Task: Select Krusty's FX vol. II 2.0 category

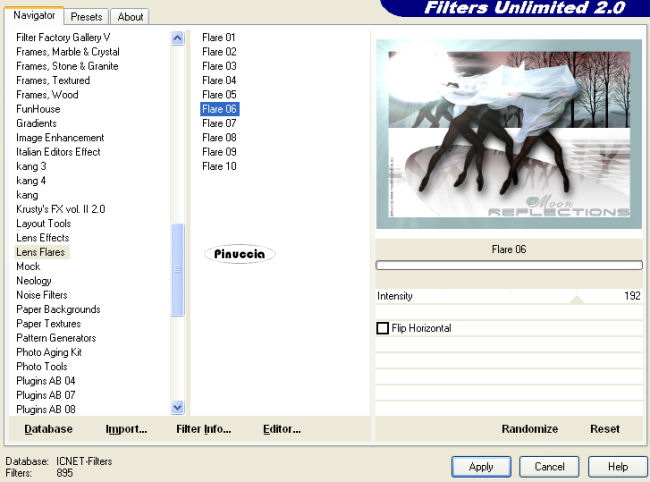Action: click(61, 209)
